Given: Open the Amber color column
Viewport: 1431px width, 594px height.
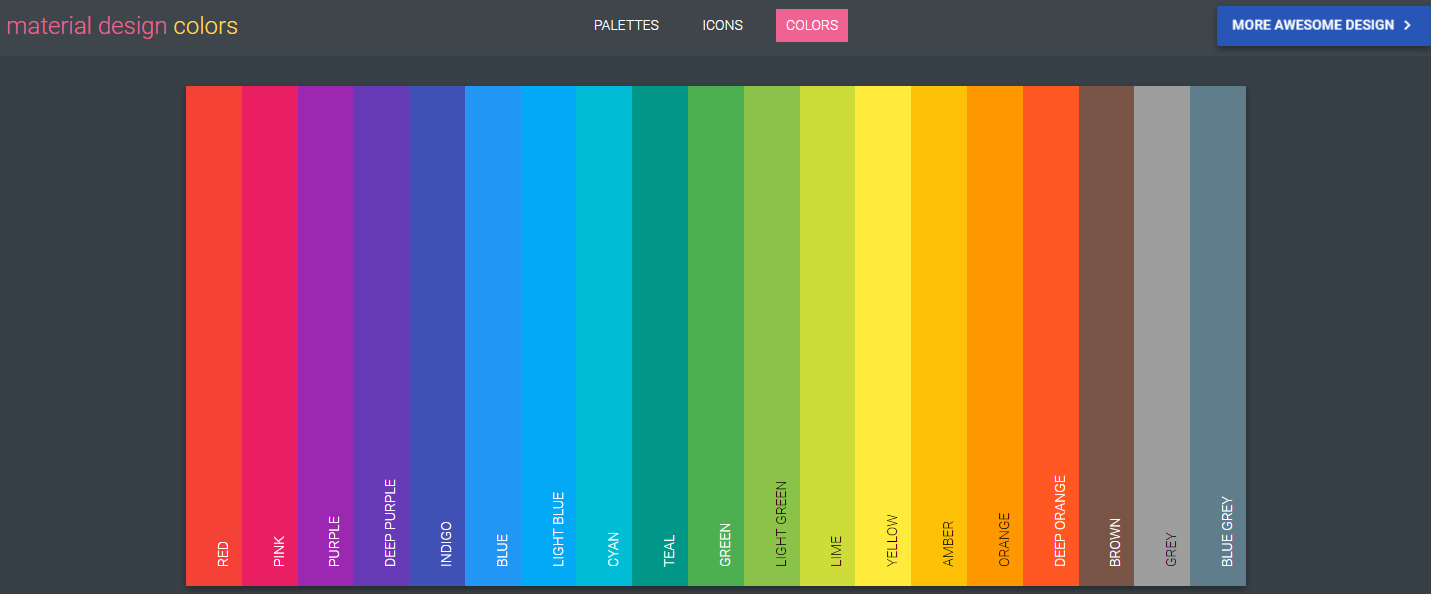Looking at the screenshot, I should [x=940, y=336].
